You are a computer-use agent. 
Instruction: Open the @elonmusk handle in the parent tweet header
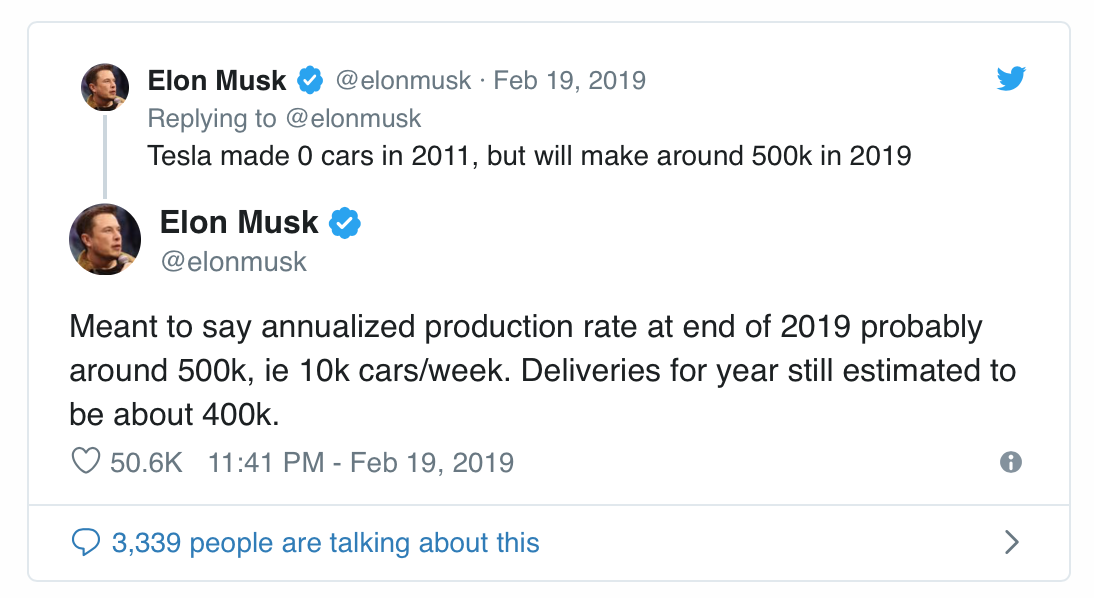pyautogui.click(x=403, y=80)
